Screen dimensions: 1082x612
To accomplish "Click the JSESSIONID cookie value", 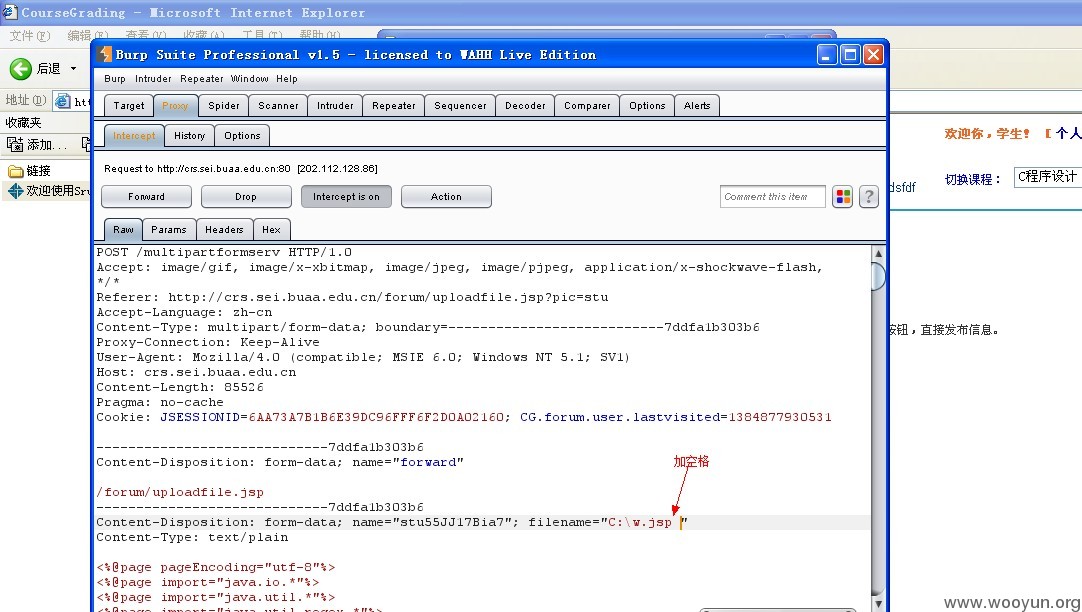I will click(x=376, y=417).
